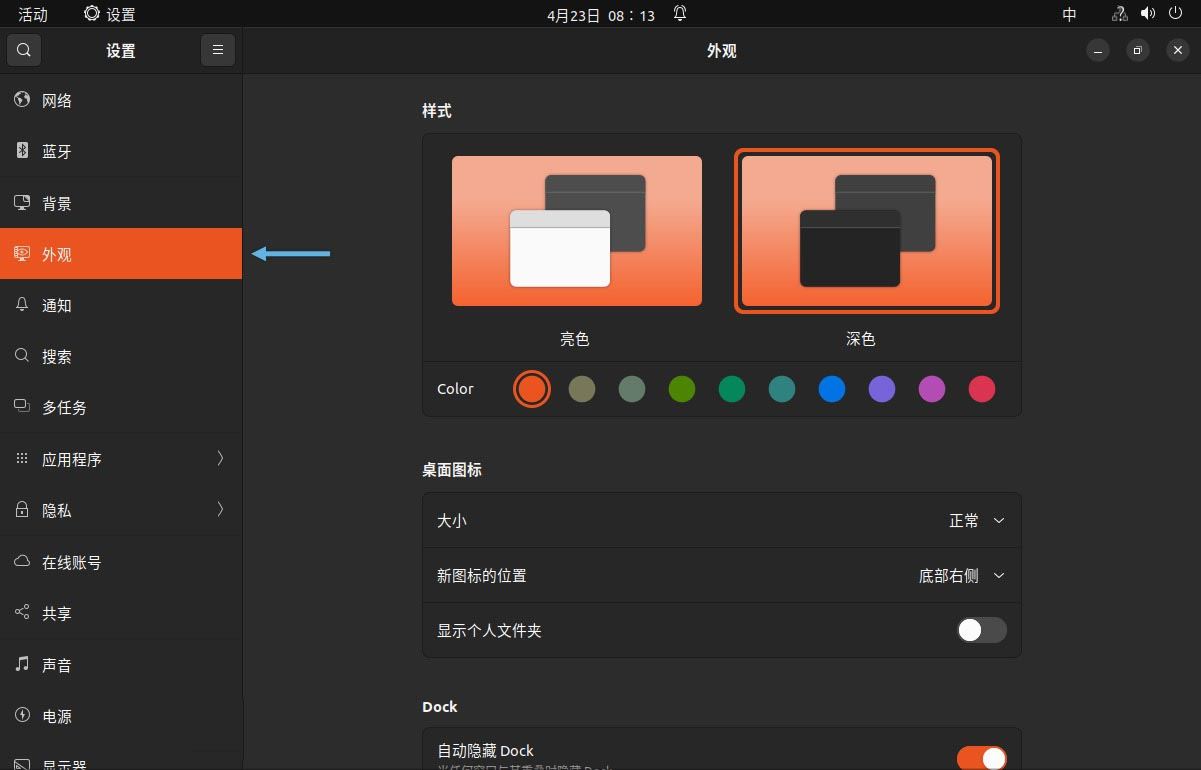The image size is (1201, 770).
Task: Choose the viridian dark green accent color
Action: click(732, 389)
